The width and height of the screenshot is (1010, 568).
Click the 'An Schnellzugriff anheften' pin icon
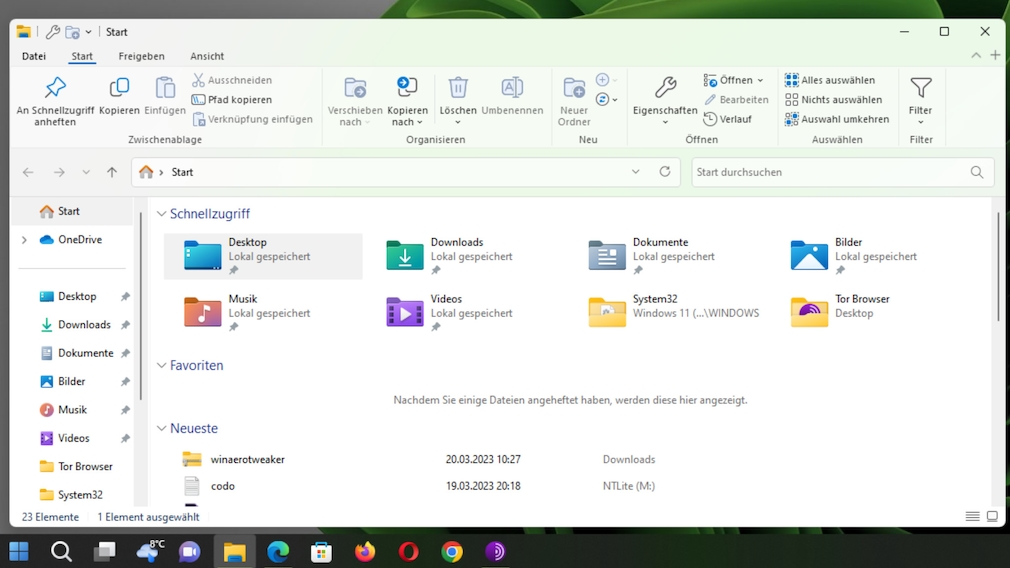(55, 88)
